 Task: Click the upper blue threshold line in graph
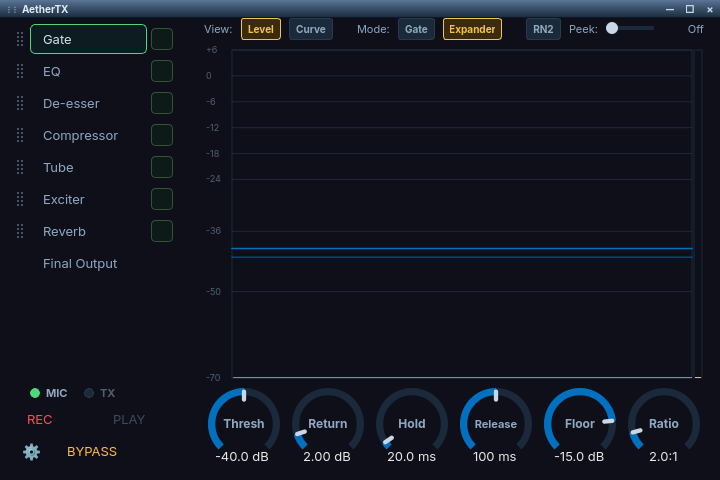pyautogui.click(x=462, y=248)
